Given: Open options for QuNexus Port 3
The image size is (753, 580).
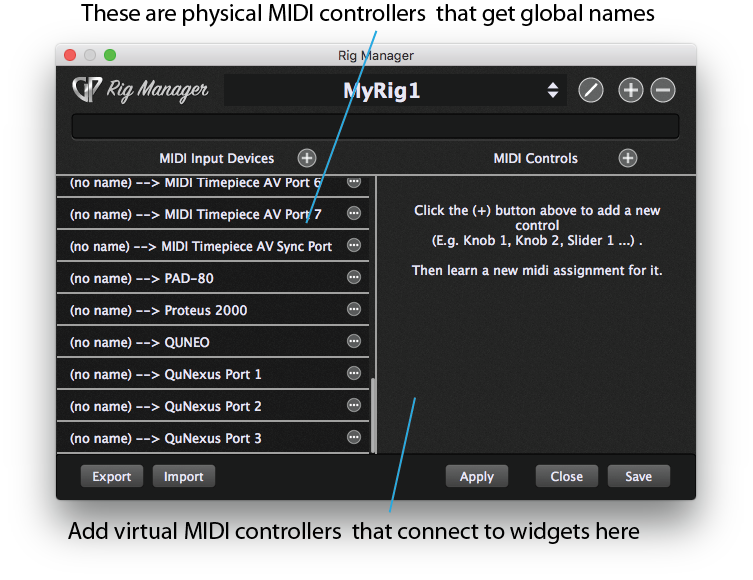Looking at the screenshot, I should click(x=354, y=437).
